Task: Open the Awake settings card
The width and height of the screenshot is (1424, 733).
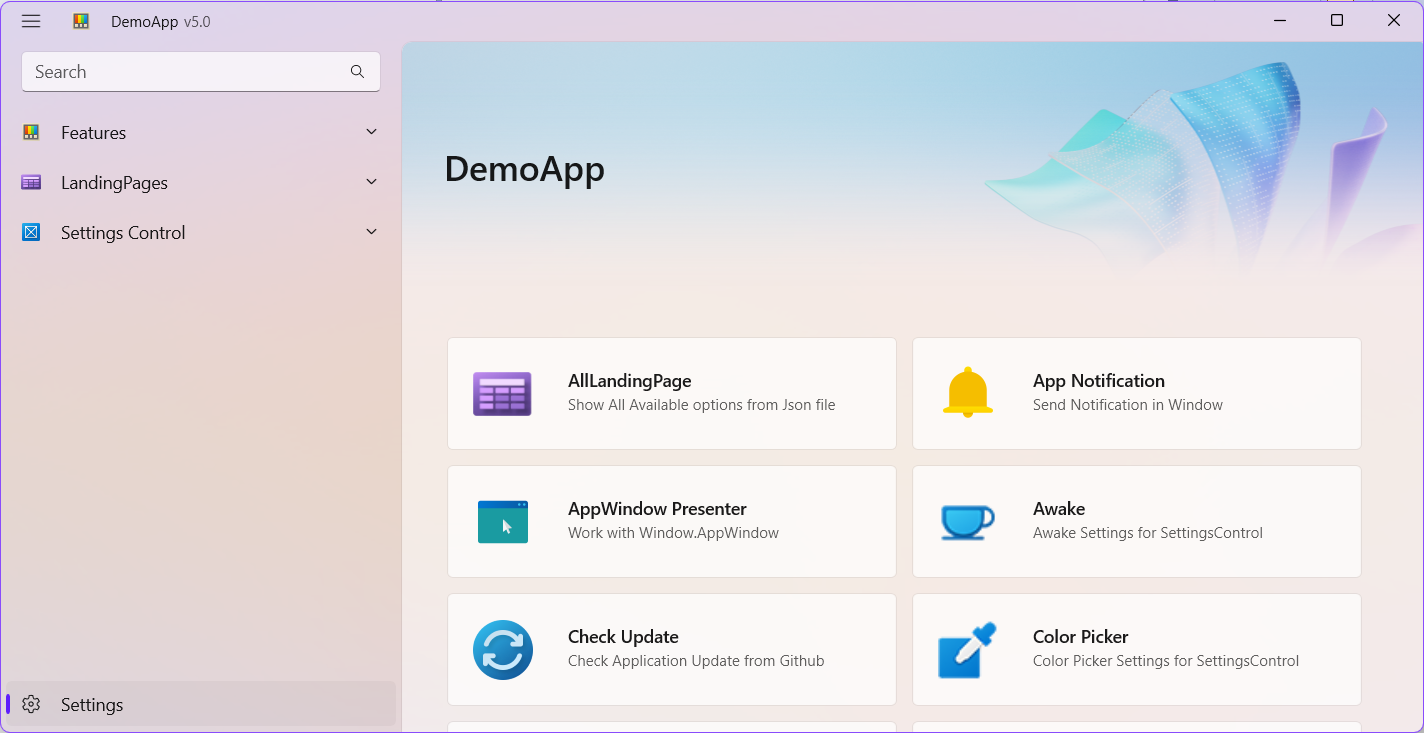Action: click(x=1136, y=521)
